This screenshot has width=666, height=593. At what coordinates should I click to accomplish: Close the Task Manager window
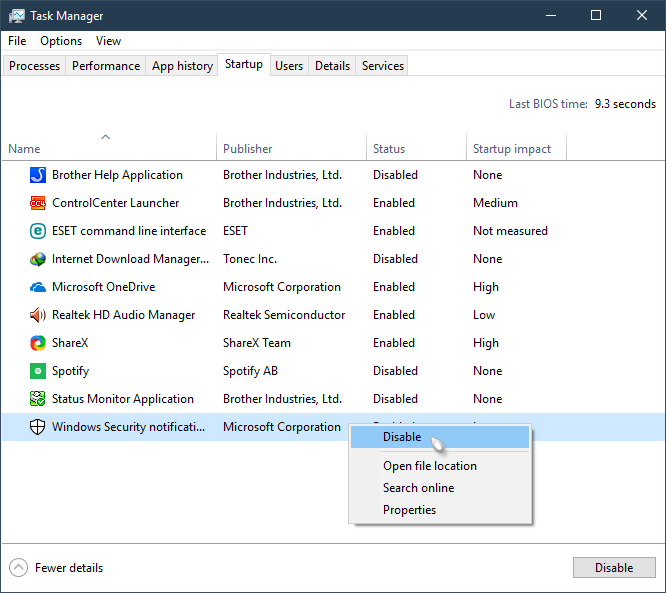[x=642, y=16]
